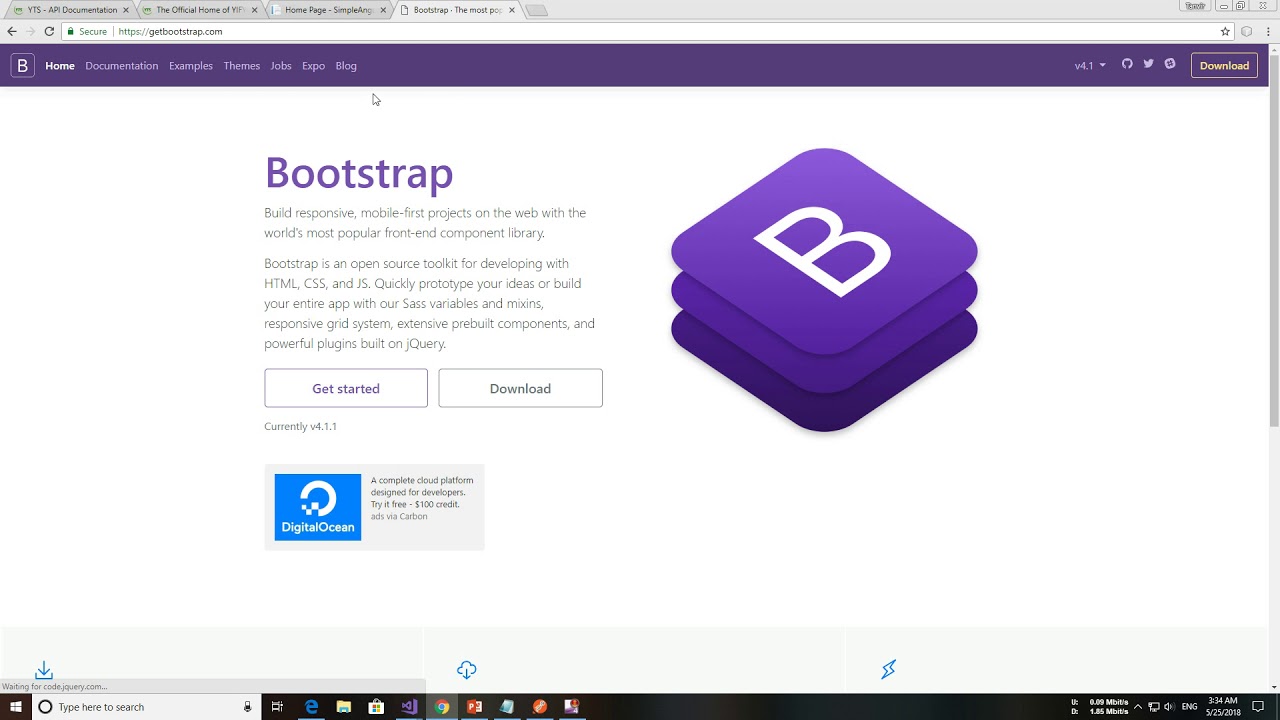Viewport: 1280px width, 720px height.
Task: Open Chrome menu three-dot icon
Action: pyautogui.click(x=1267, y=31)
